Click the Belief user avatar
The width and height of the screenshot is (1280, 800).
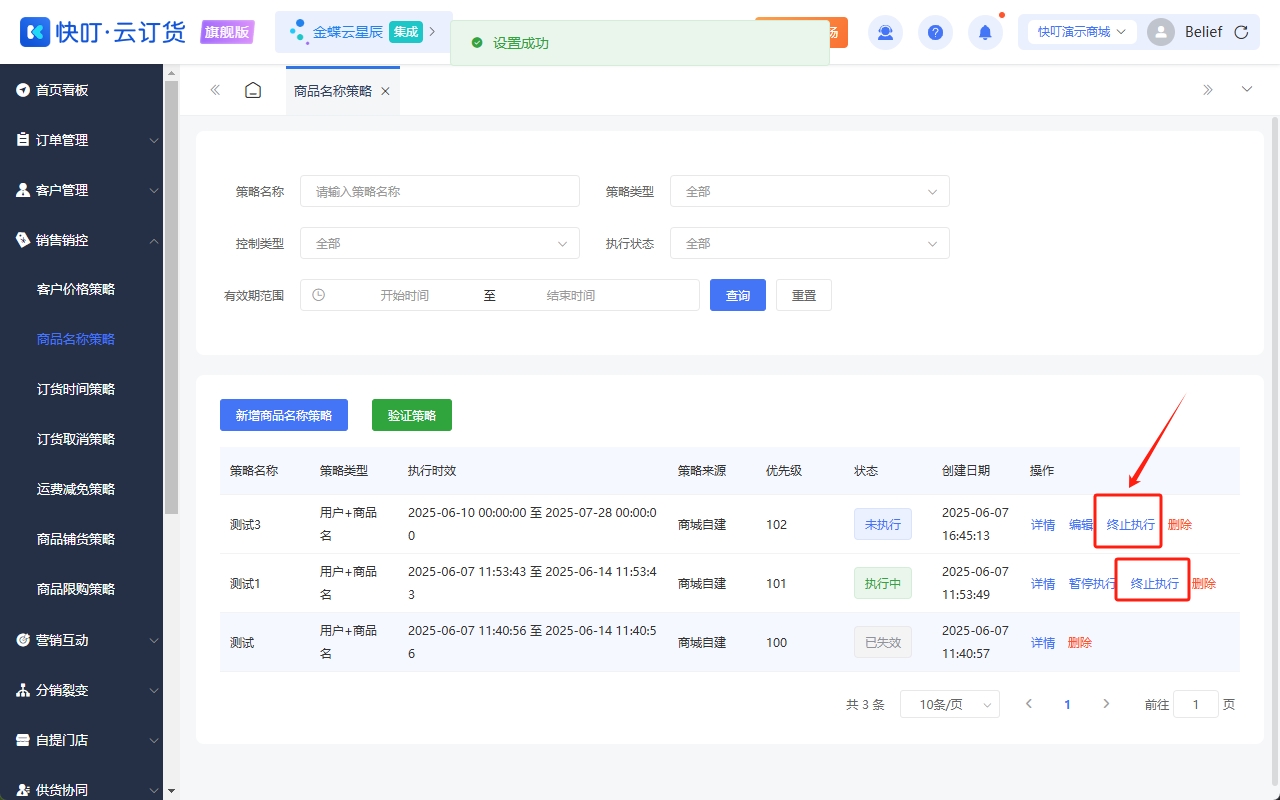[x=1161, y=32]
